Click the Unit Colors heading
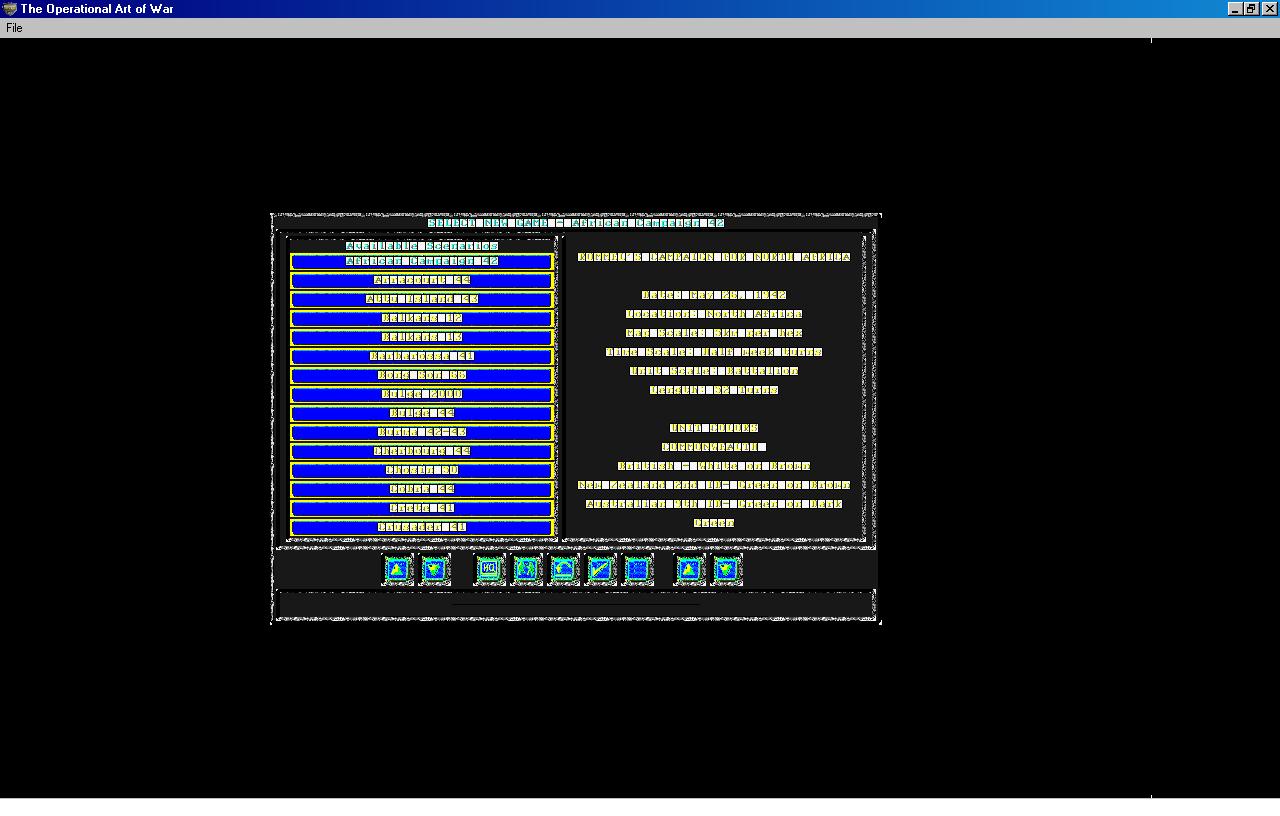Image resolution: width=1280 pixels, height=816 pixels. tap(714, 428)
